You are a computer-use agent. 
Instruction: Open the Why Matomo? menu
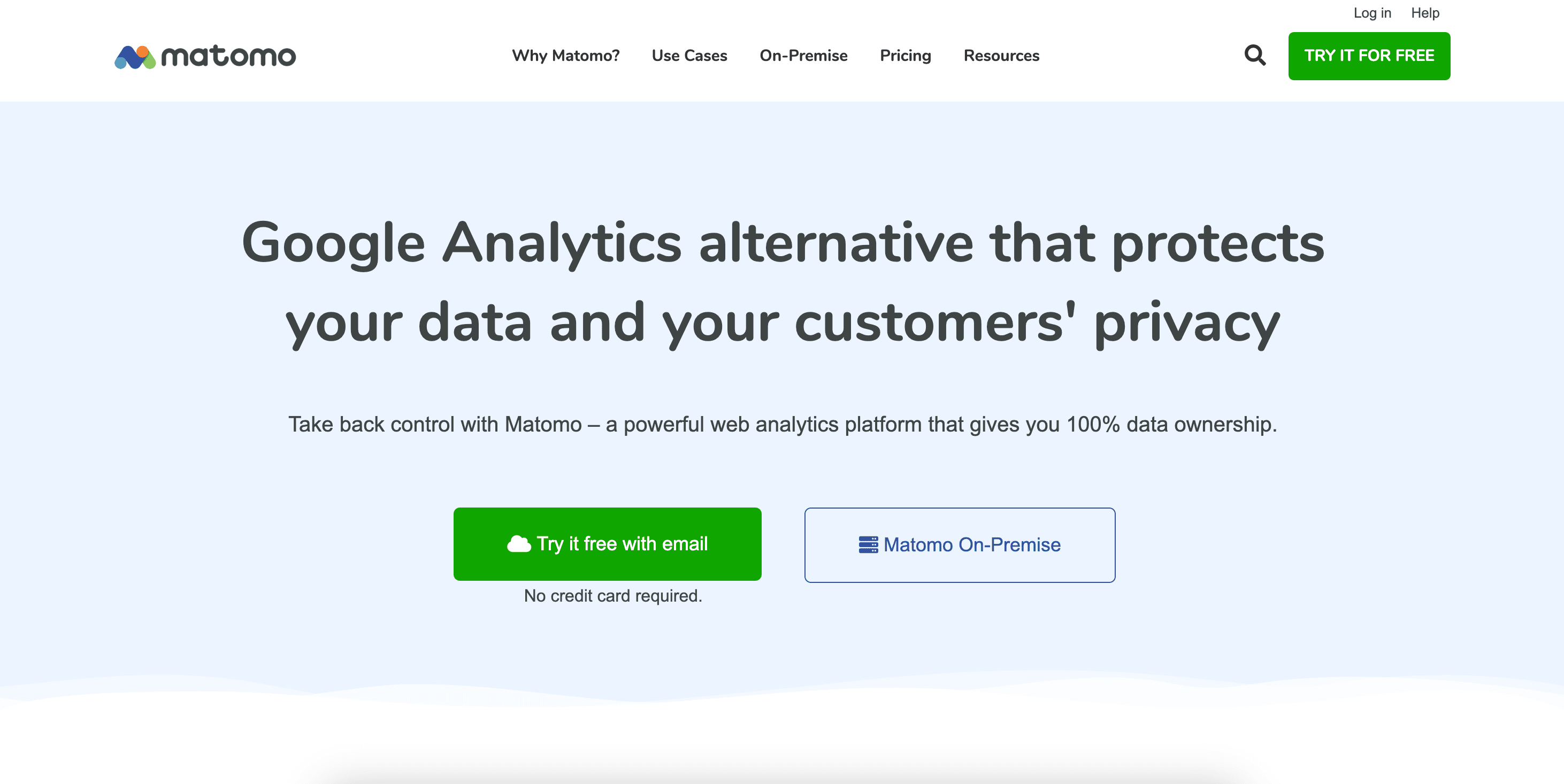pyautogui.click(x=565, y=56)
